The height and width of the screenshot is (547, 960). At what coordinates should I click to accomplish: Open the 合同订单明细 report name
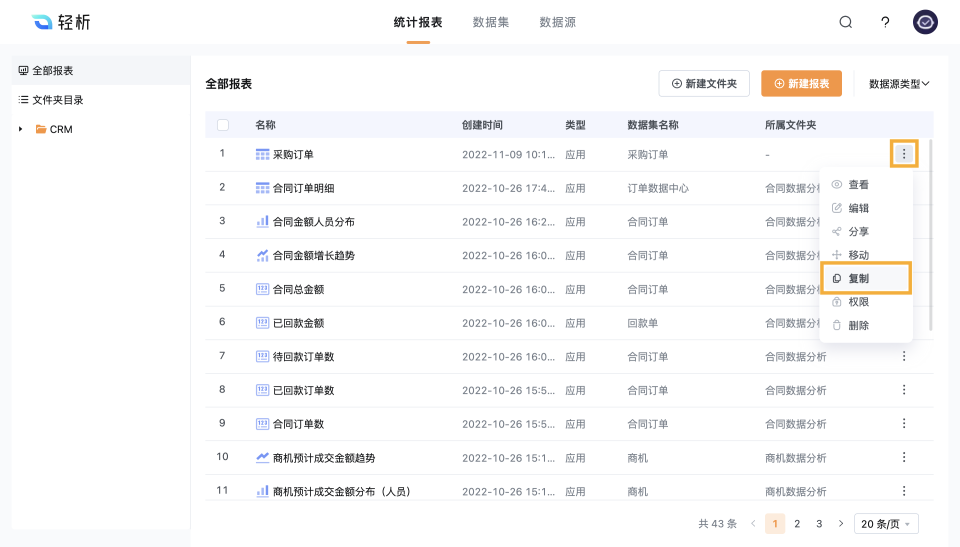[x=304, y=188]
